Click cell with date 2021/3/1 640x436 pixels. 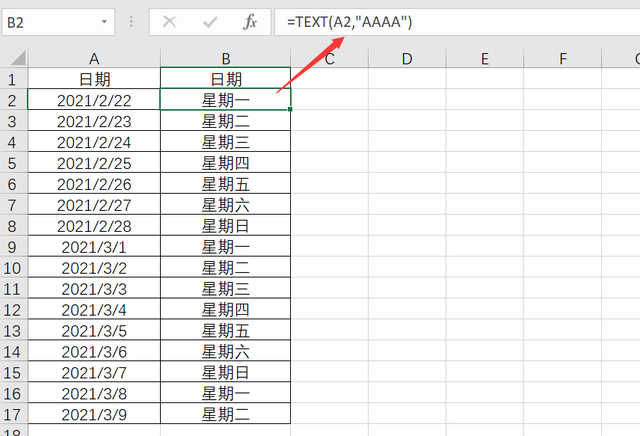94,246
